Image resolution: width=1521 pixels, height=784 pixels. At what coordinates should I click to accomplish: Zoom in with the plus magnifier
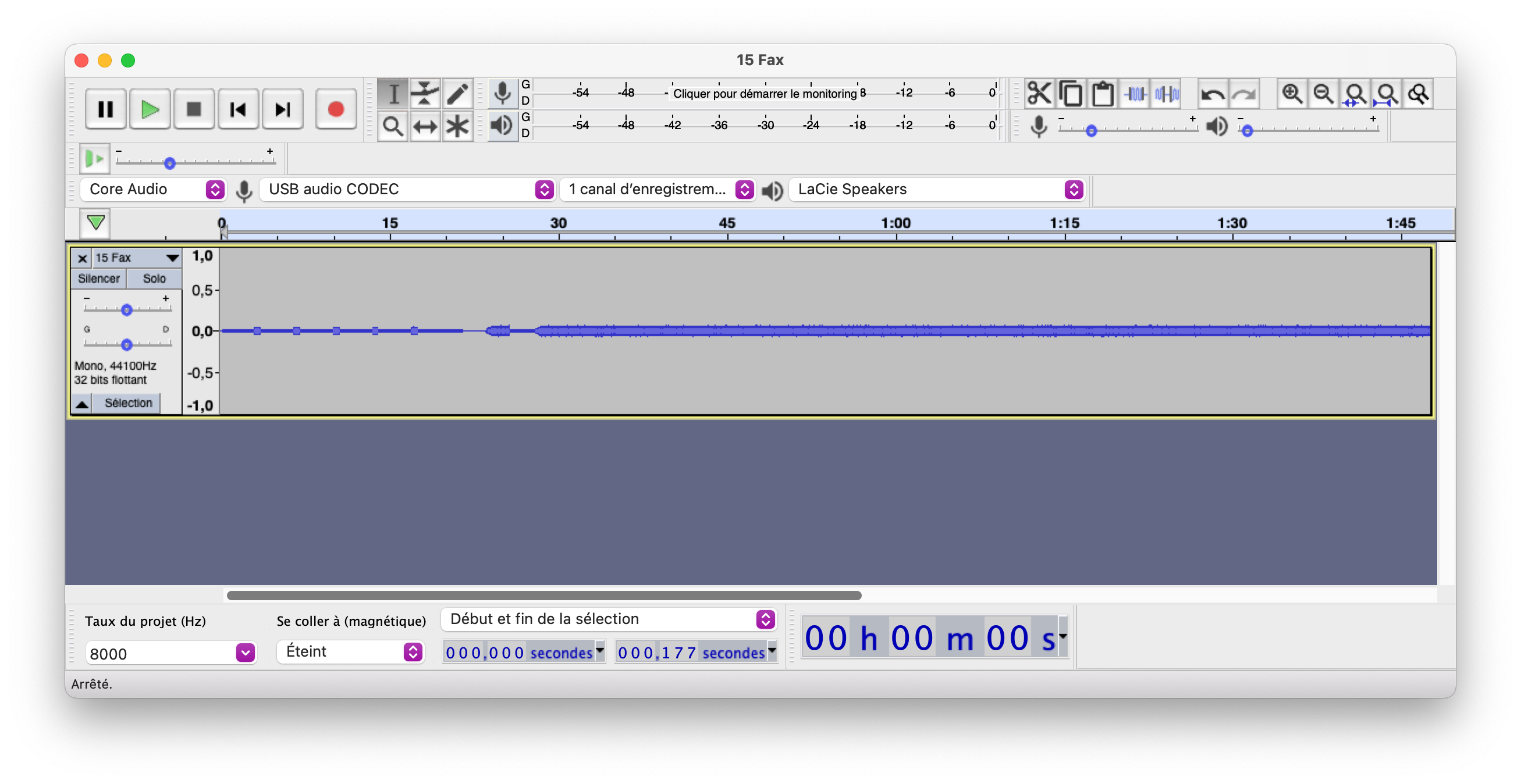point(1291,93)
